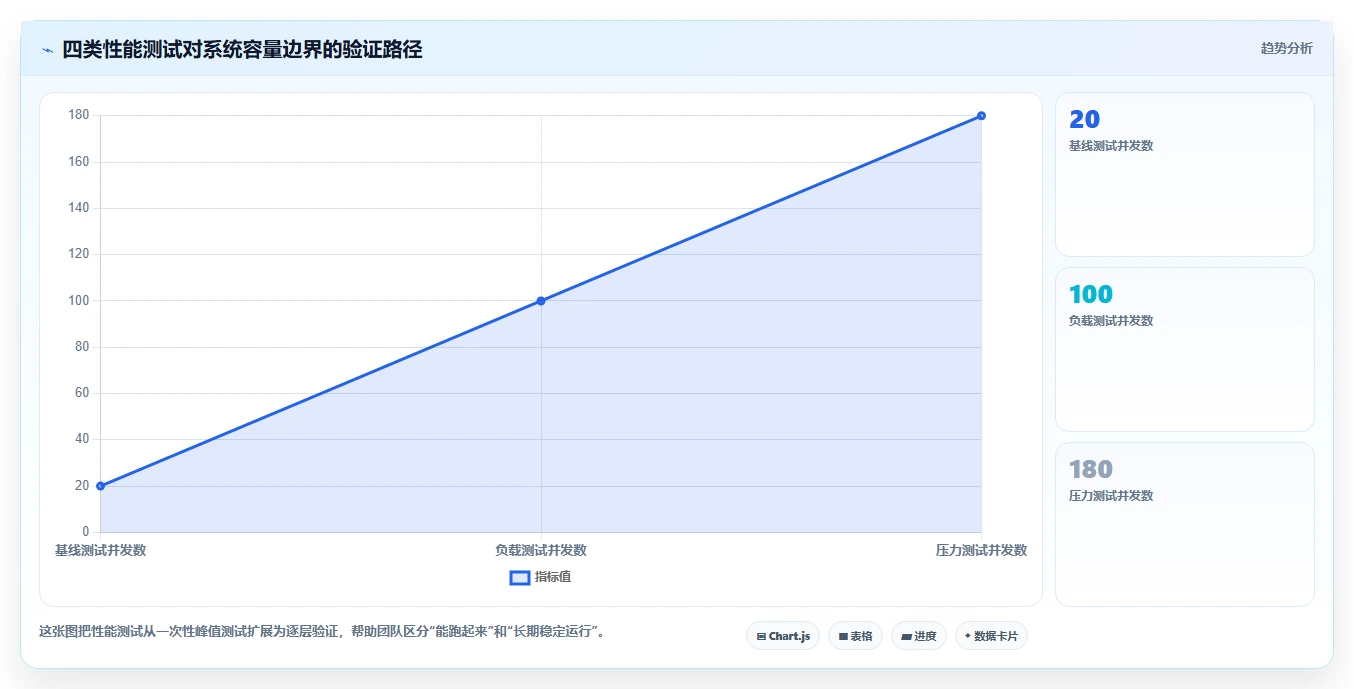
Task: Click the x-axis label 压力测试并发数
Action: pyautogui.click(x=981, y=551)
